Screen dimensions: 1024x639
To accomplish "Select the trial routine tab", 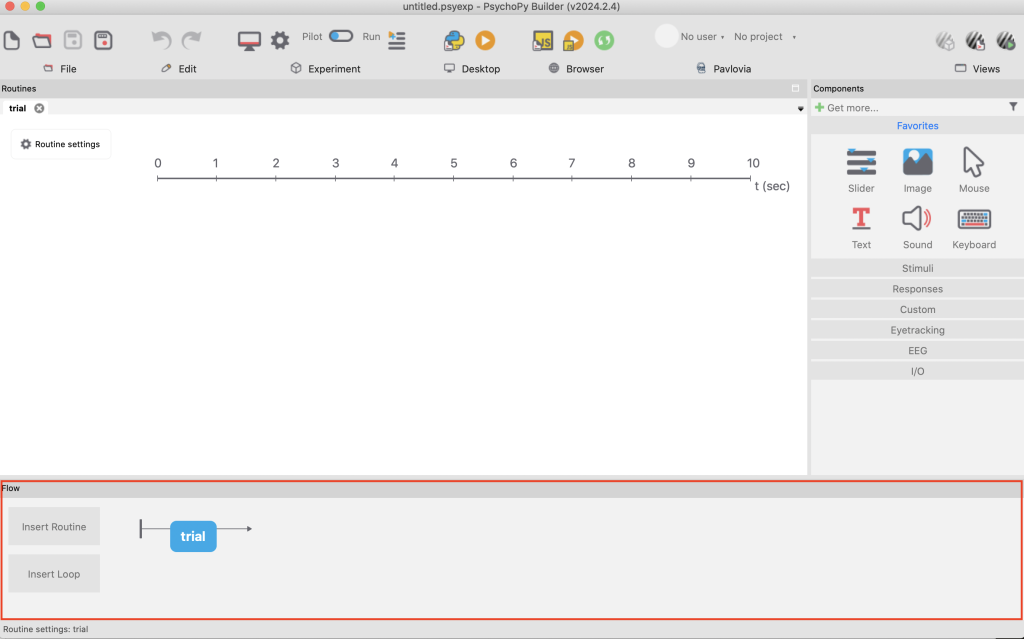I will 18,108.
